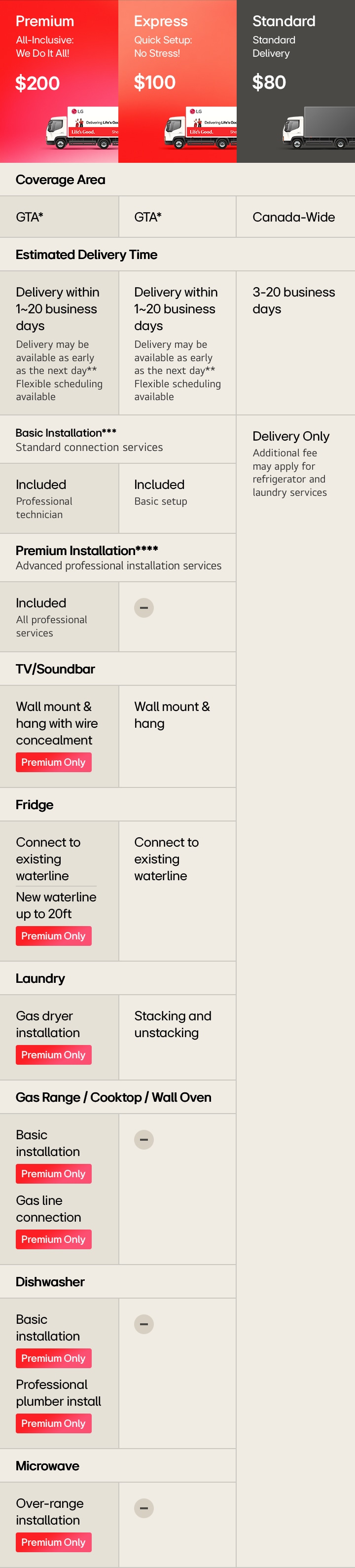Select the Express plan header
Screen dimensions: 355x1568
coord(161,21)
